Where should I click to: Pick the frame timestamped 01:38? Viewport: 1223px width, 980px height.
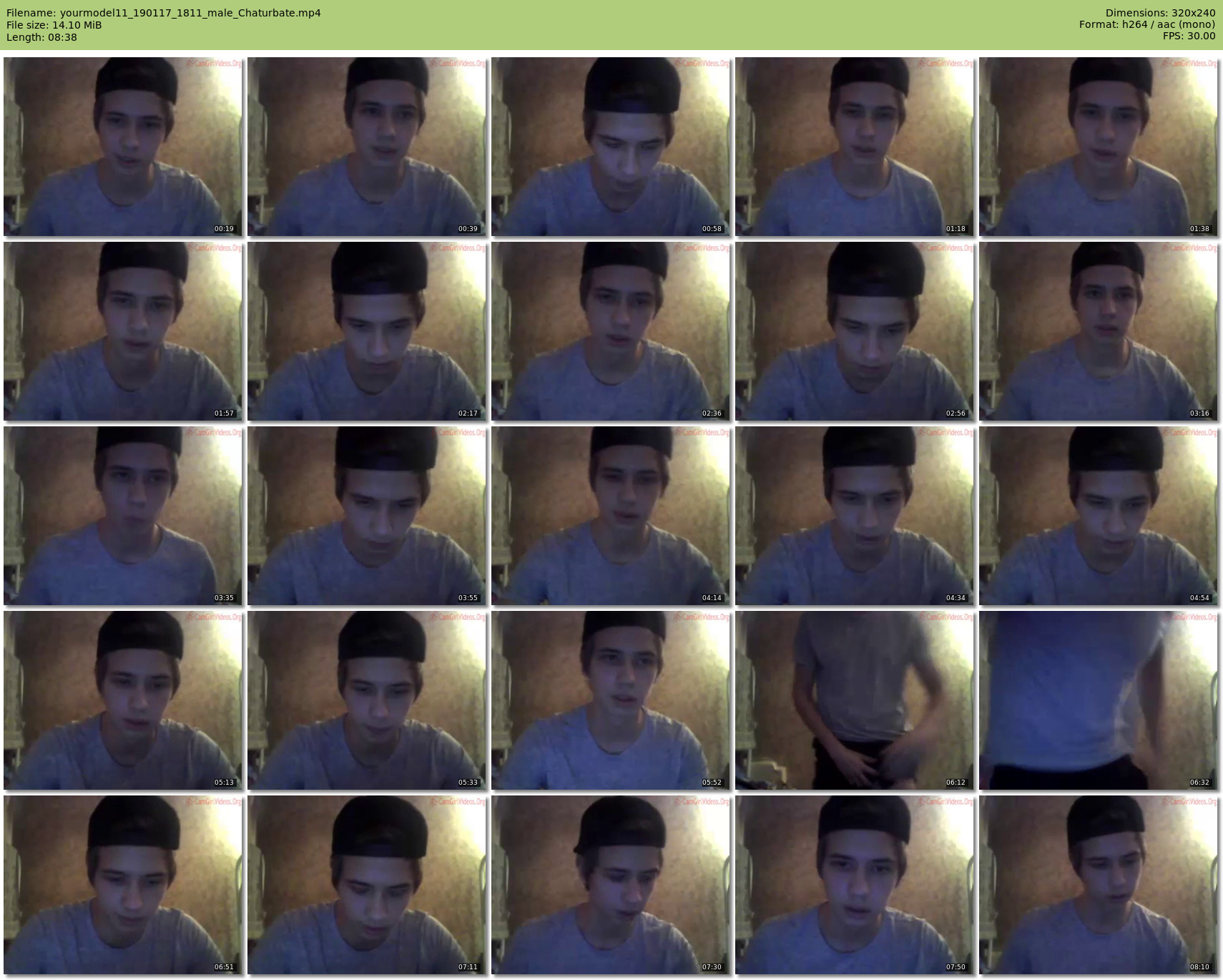1099,147
